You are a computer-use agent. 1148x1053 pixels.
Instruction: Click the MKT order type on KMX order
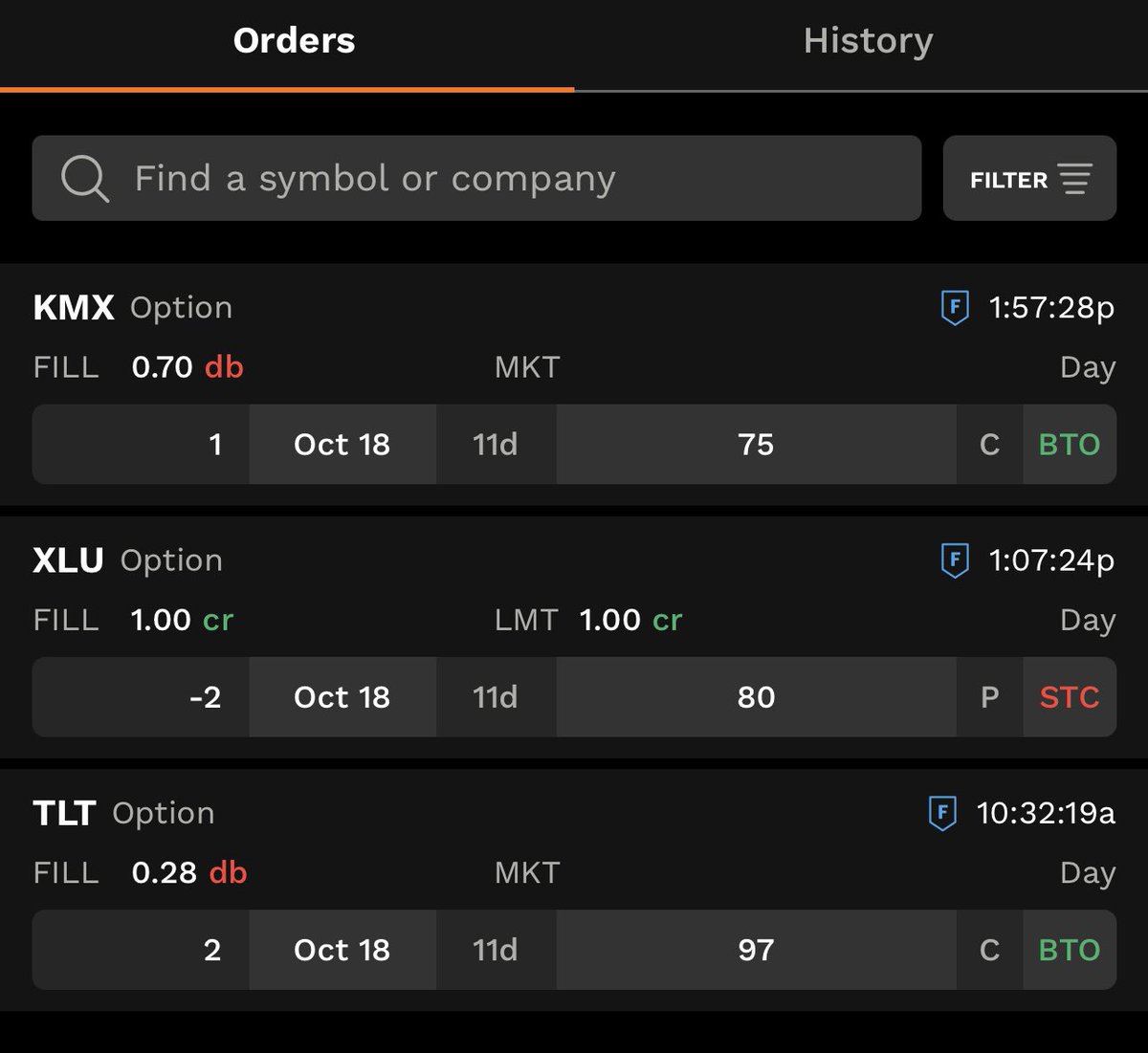(527, 367)
